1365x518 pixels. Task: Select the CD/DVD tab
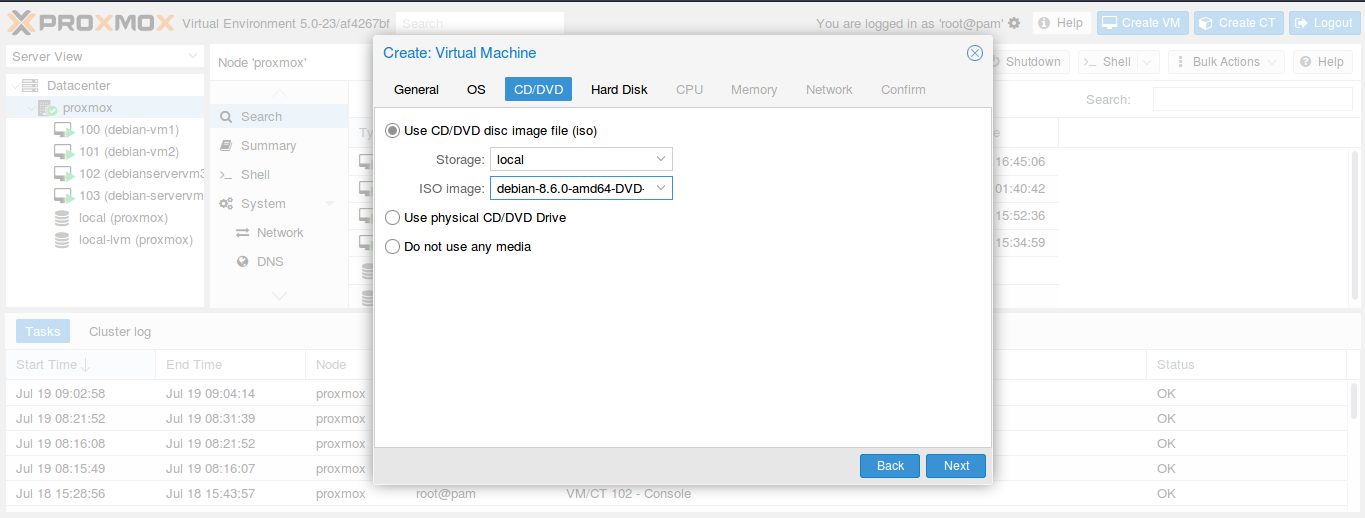[538, 89]
